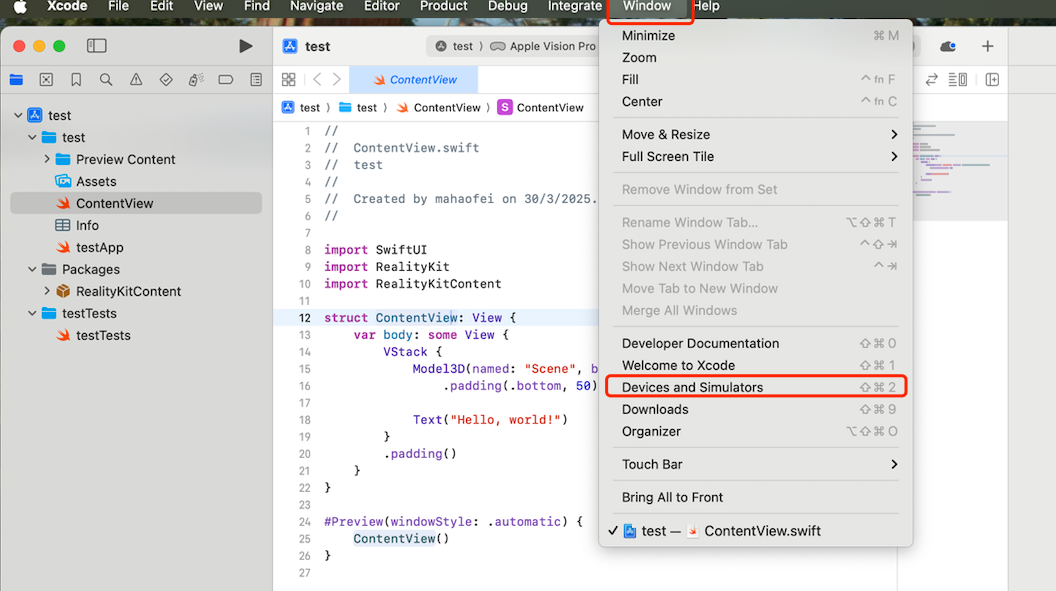Open the Bookmark navigator icon
This screenshot has width=1056, height=591.
76,79
